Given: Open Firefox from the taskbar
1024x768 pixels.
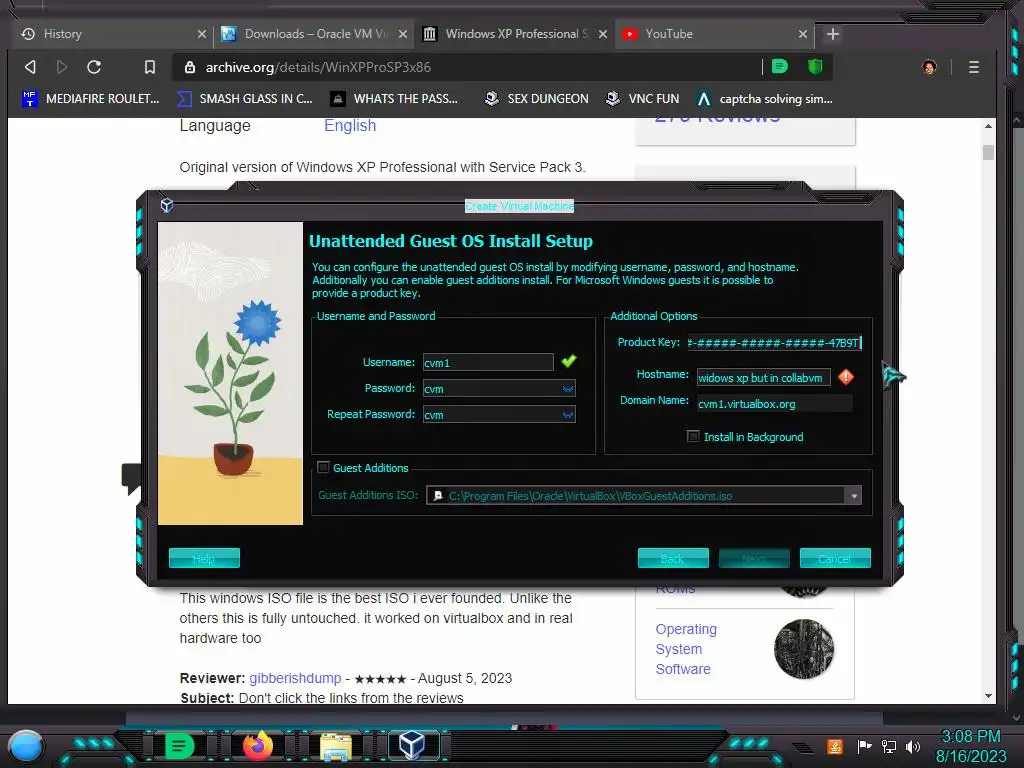Looking at the screenshot, I should 257,746.
